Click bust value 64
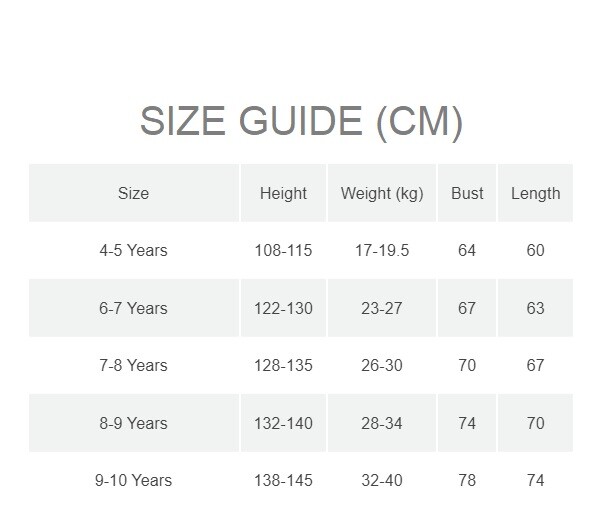The width and height of the screenshot is (608, 526). point(467,250)
